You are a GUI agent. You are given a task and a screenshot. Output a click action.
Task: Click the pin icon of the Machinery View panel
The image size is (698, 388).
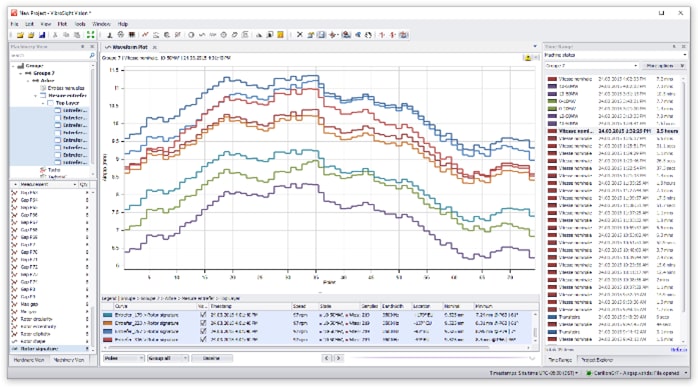83,46
